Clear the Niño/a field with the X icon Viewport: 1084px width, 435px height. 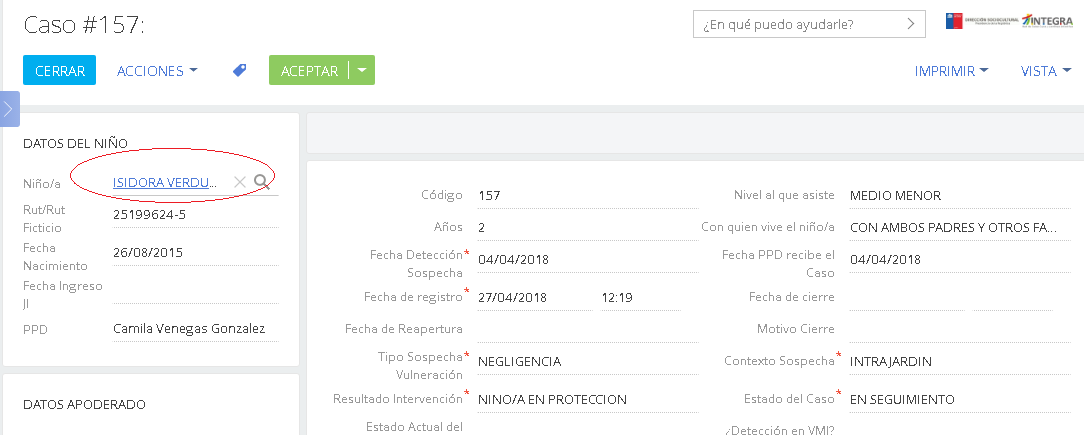(x=239, y=182)
